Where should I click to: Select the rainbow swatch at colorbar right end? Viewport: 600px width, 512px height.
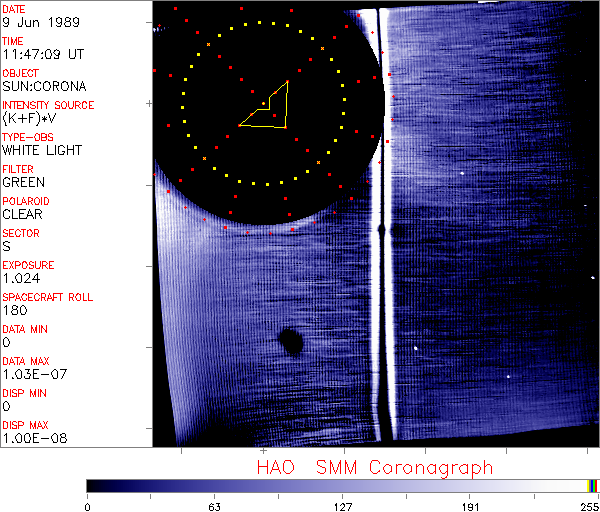click(593, 485)
